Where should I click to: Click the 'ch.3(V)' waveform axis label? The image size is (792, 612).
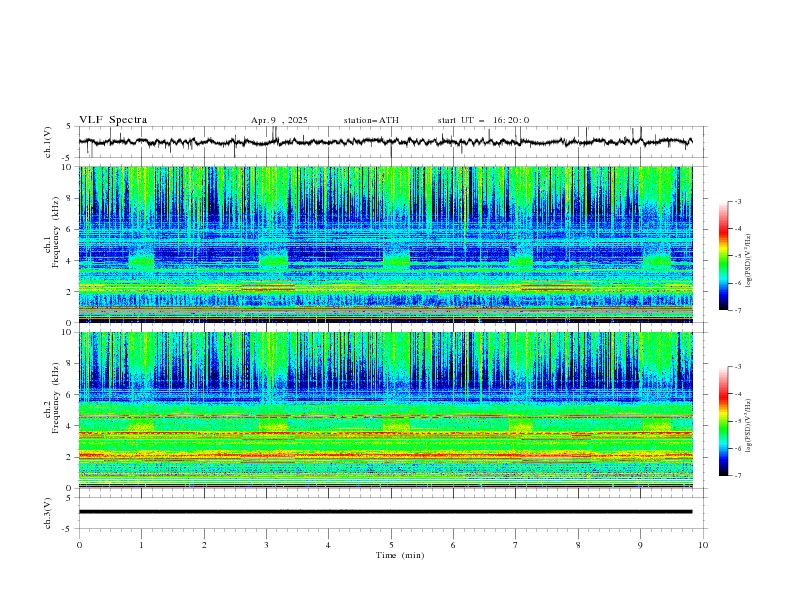pos(48,513)
